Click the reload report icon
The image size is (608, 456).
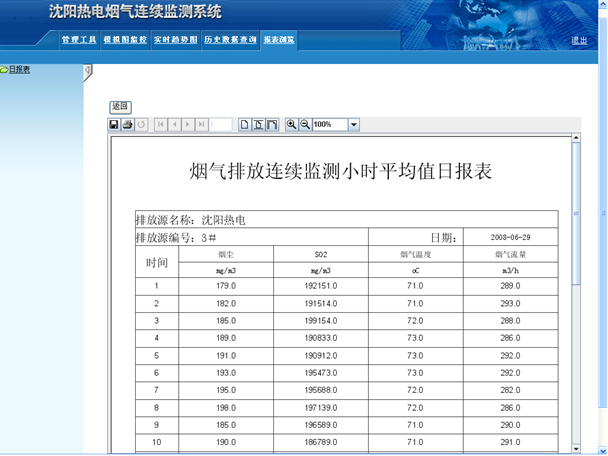[141, 125]
